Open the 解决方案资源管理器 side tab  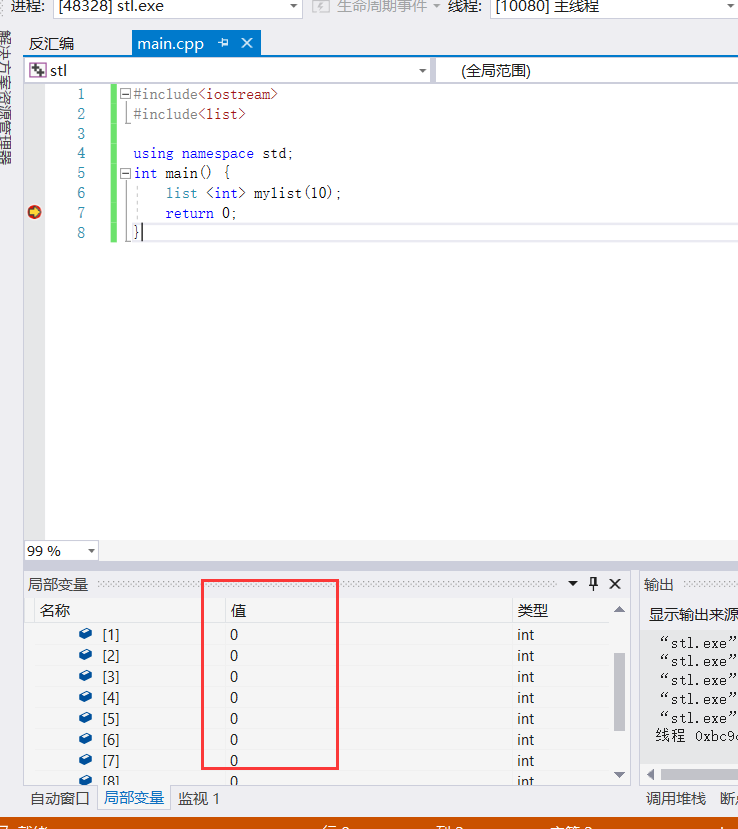[6, 97]
